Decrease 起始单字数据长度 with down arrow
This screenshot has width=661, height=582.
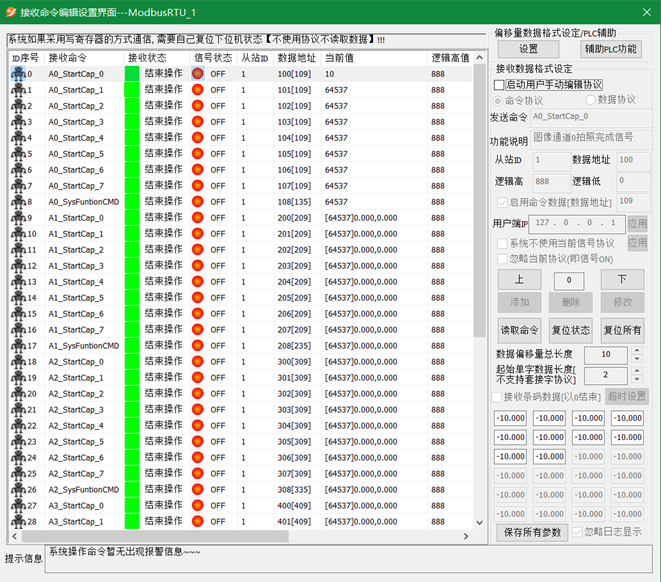pyautogui.click(x=637, y=380)
